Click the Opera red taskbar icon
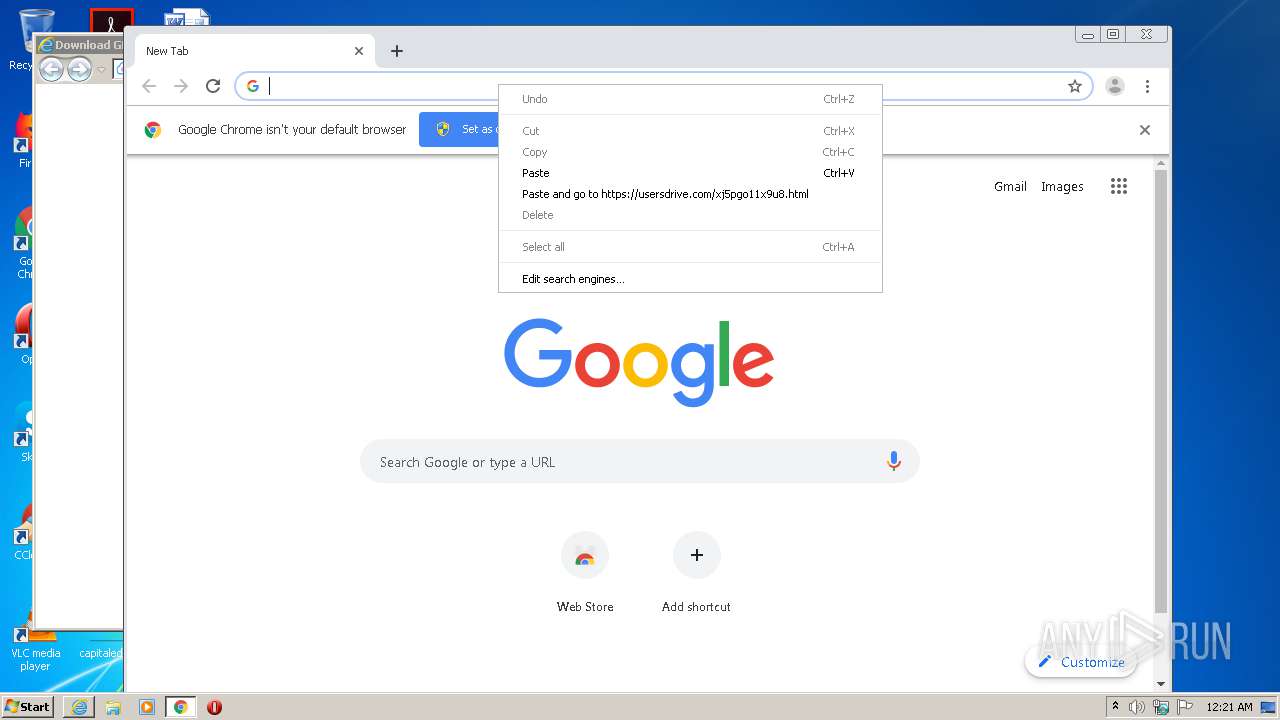This screenshot has height=720, width=1280. pos(214,707)
